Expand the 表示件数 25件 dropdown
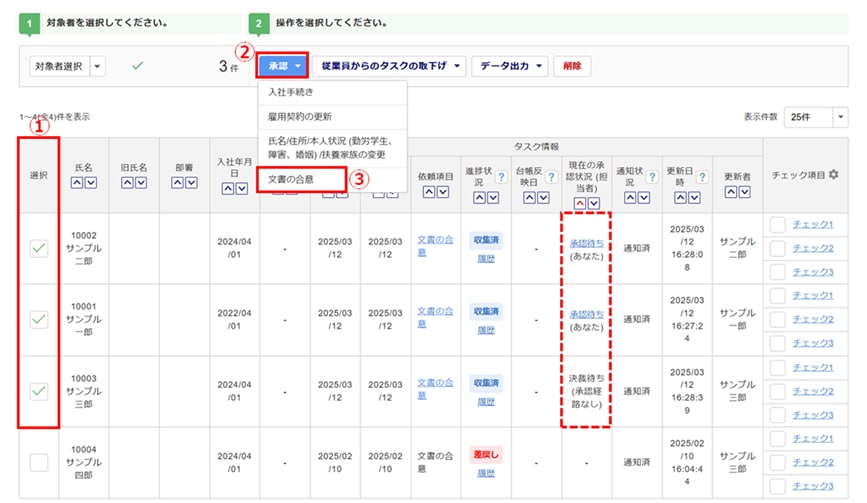The width and height of the screenshot is (867, 503). (x=816, y=116)
